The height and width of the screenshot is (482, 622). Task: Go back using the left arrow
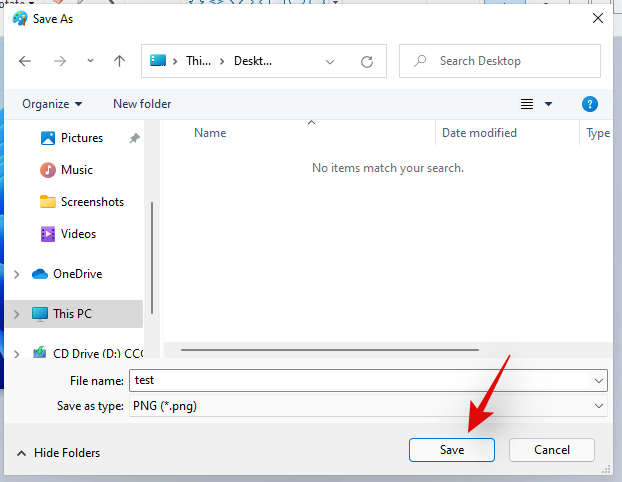[x=25, y=61]
